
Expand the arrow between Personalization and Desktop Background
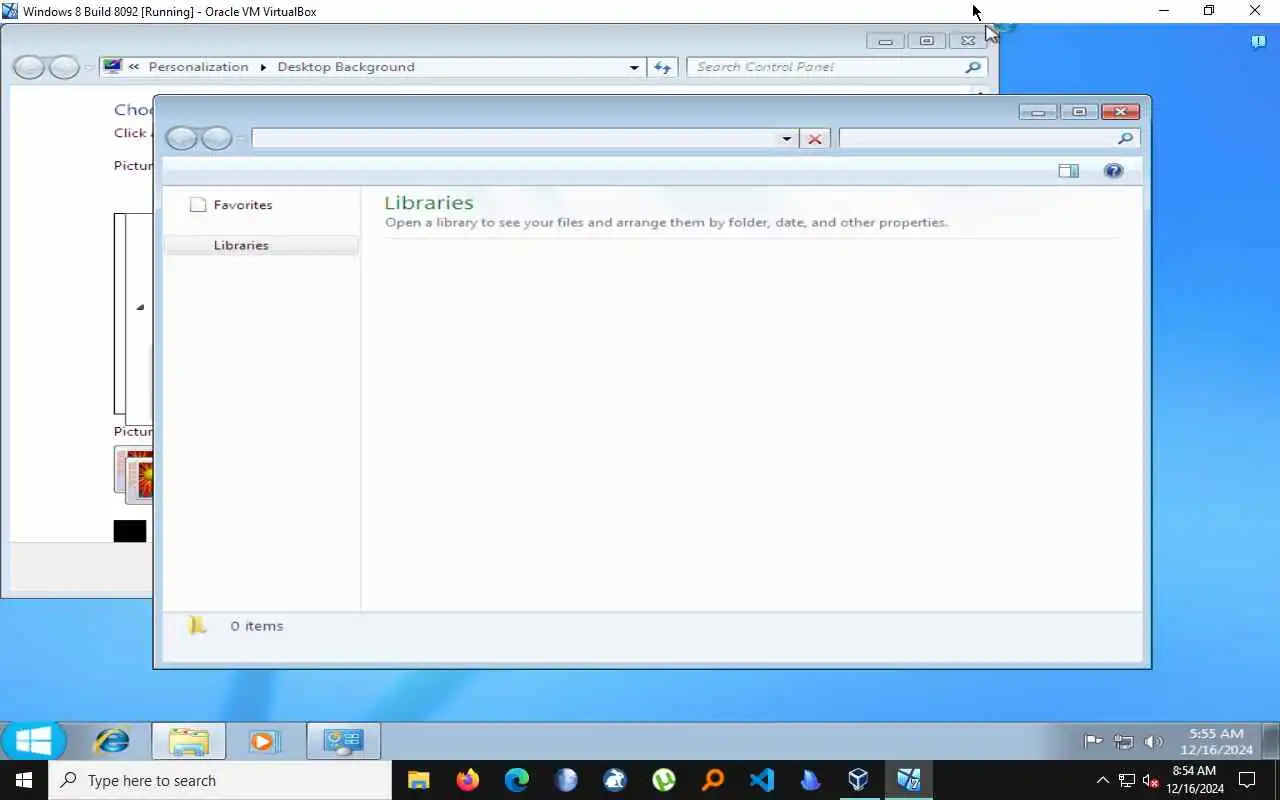[x=263, y=67]
